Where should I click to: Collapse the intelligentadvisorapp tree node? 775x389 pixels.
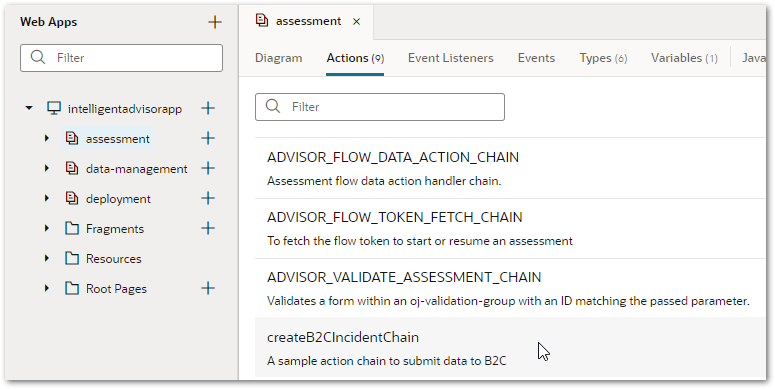pyautogui.click(x=29, y=108)
